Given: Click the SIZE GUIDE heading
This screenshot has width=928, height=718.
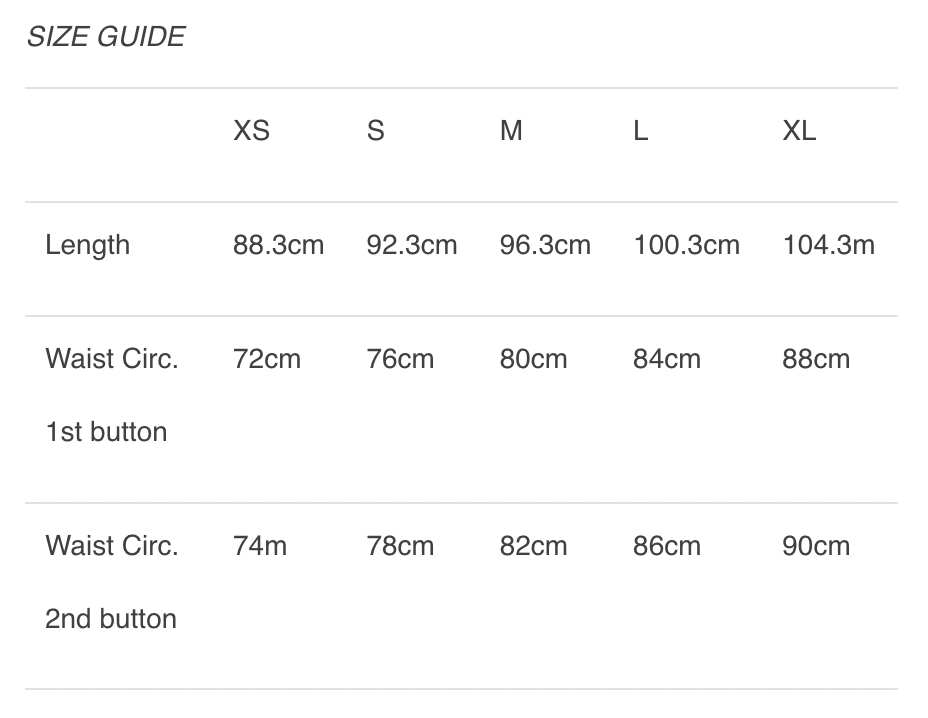Looking at the screenshot, I should pyautogui.click(x=105, y=37).
